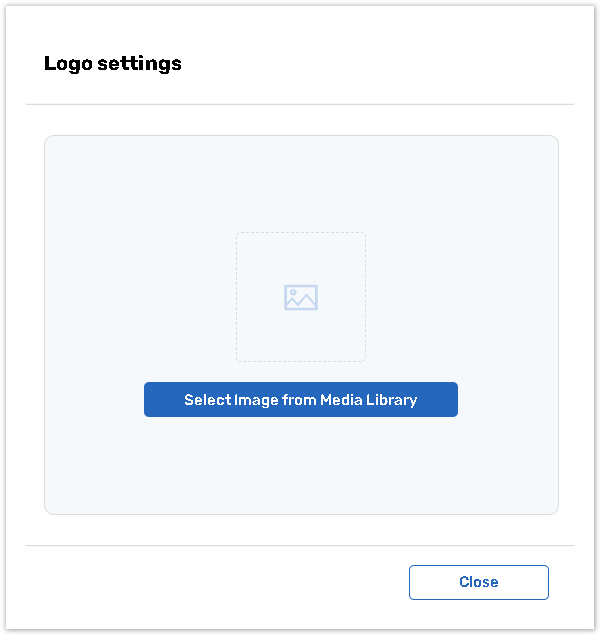The image size is (600, 635).
Task: Tap the landscape photo icon
Action: (x=301, y=297)
